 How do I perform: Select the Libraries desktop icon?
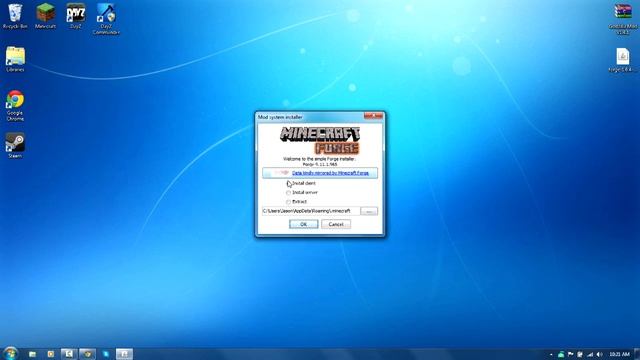(15, 60)
